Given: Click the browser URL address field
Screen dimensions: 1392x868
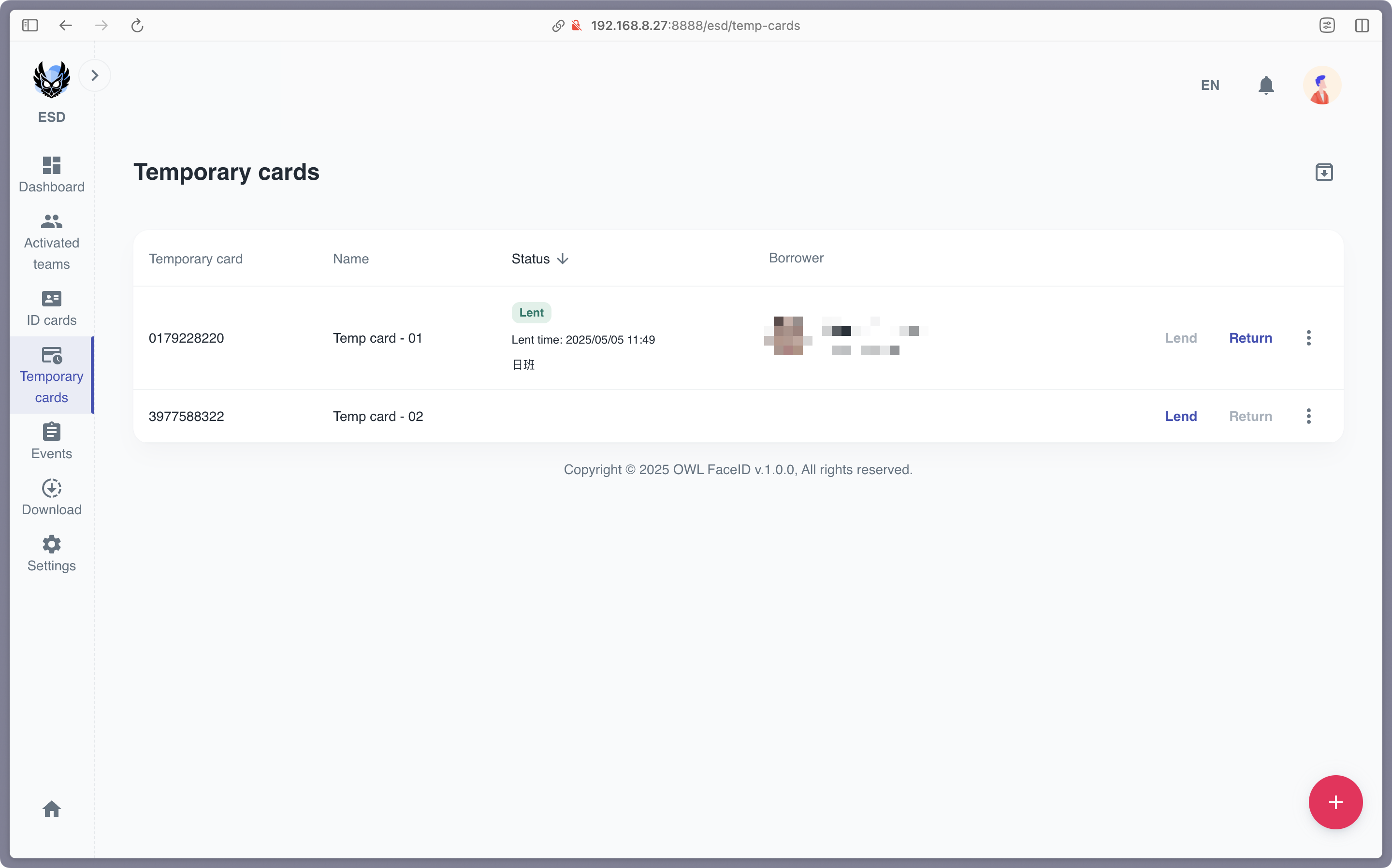Looking at the screenshot, I should (695, 25).
